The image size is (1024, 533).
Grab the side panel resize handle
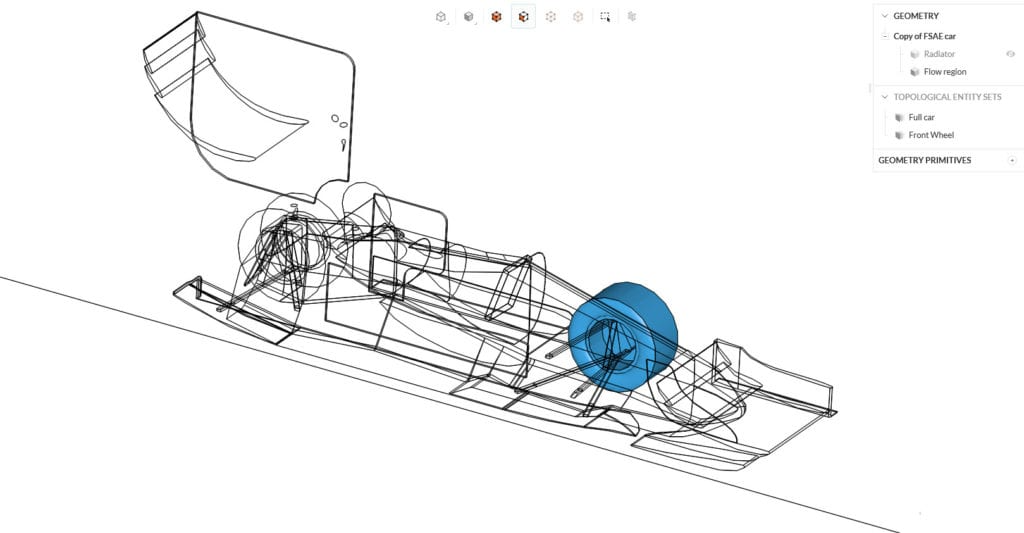tap(869, 88)
